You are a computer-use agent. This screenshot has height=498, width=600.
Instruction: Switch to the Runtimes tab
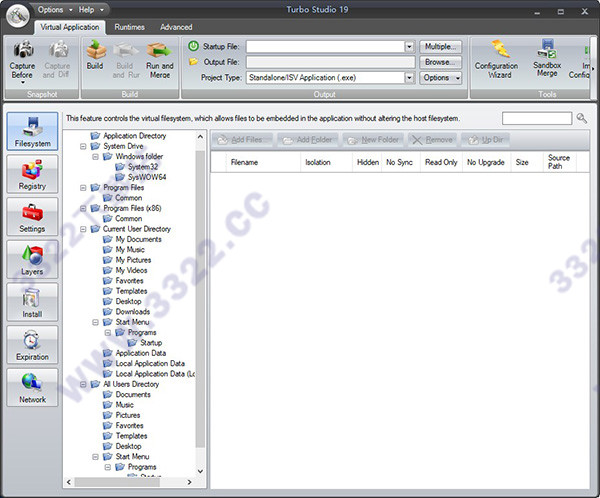(129, 27)
